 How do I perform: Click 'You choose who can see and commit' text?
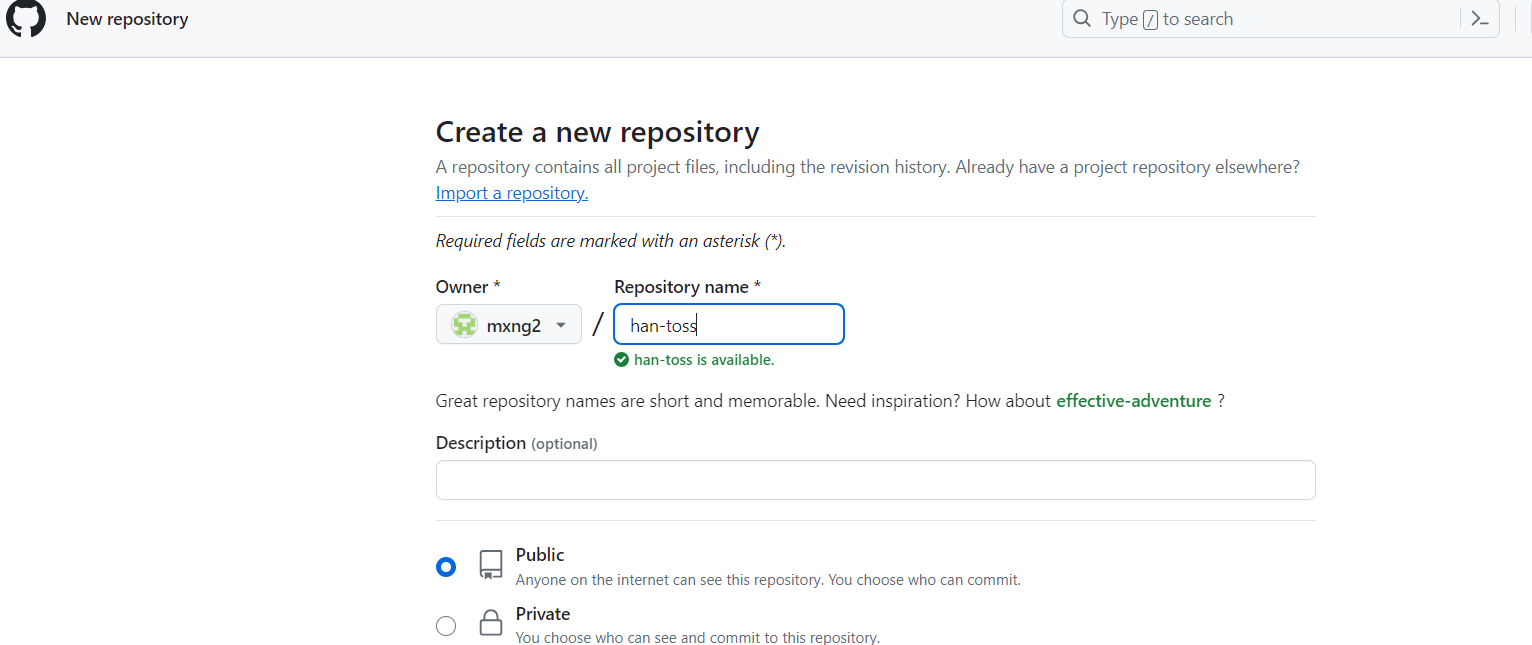point(698,637)
